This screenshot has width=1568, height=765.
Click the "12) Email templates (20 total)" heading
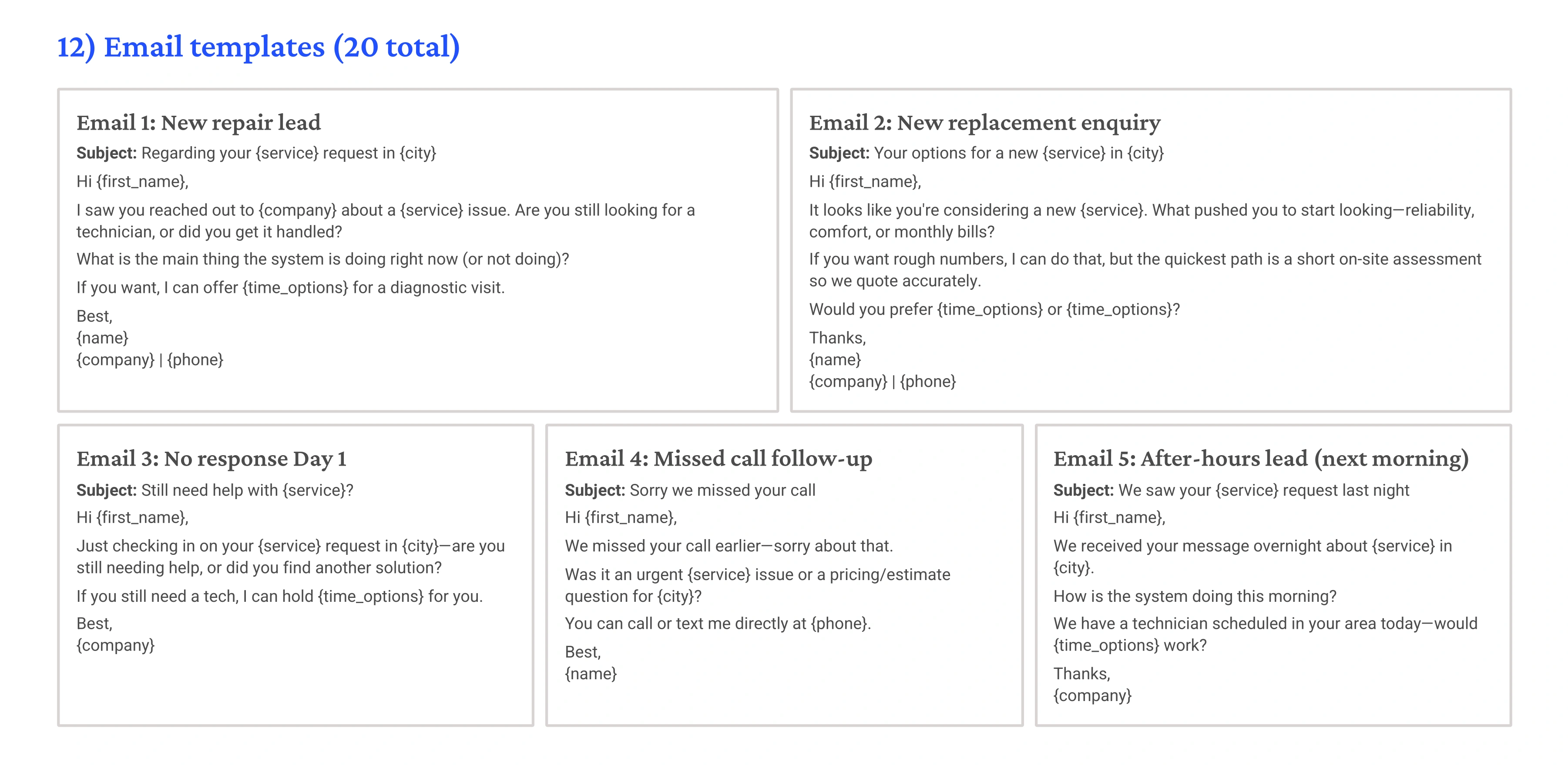pyautogui.click(x=258, y=47)
